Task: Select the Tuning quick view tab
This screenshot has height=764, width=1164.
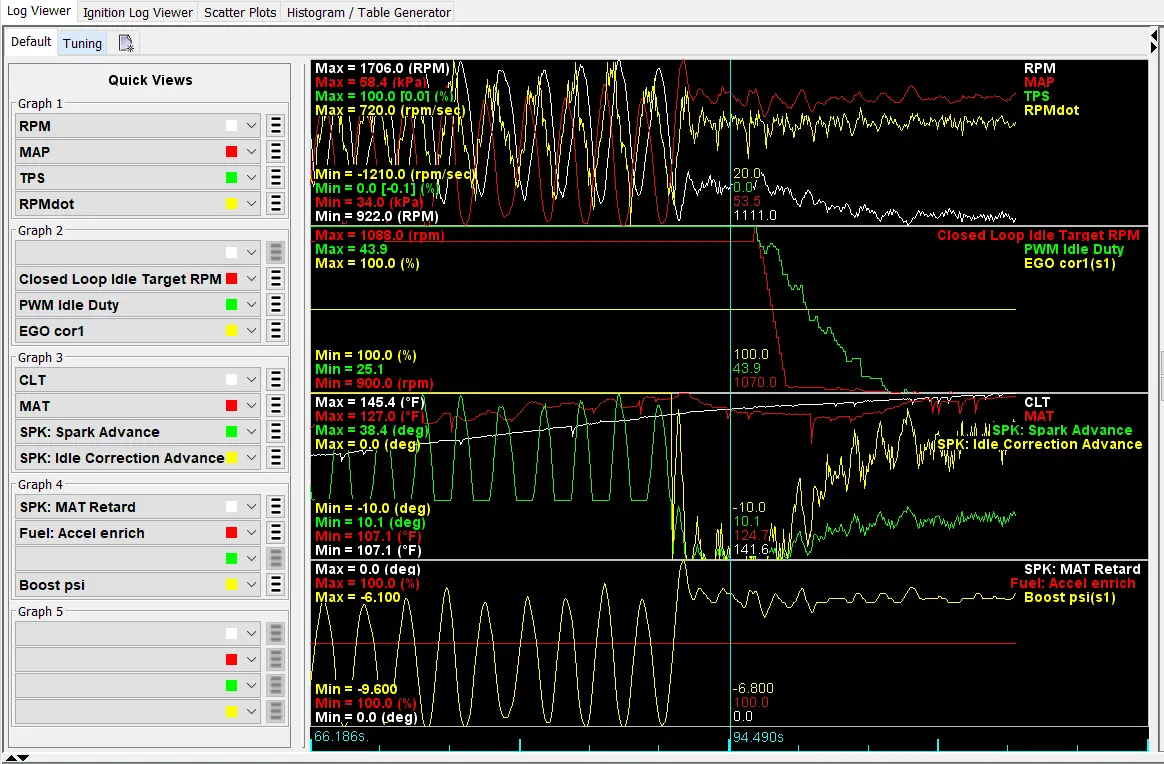Action: pyautogui.click(x=82, y=43)
